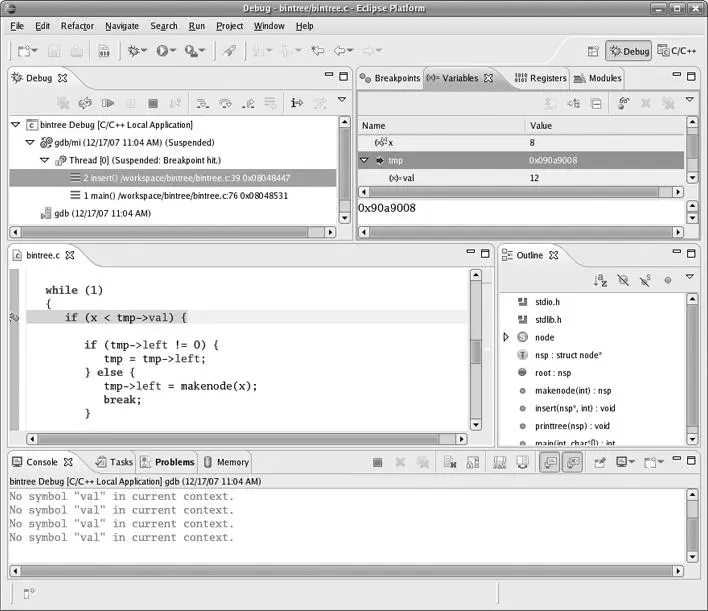Click the Run launch icon in toolbar

coord(163,50)
